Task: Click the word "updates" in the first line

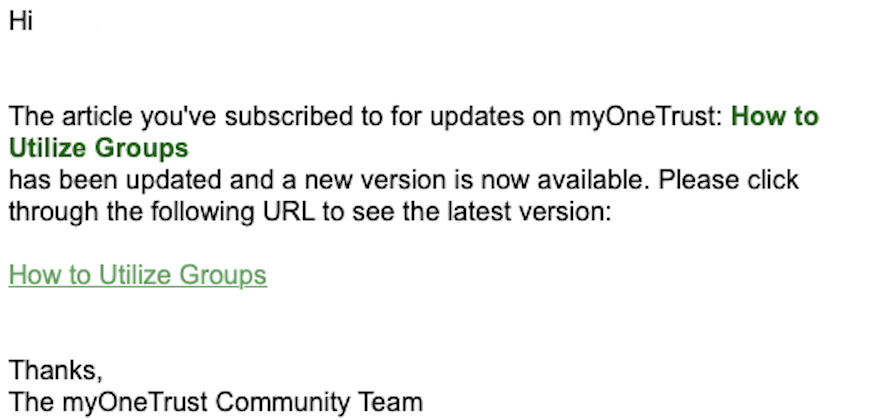Action: [x=476, y=117]
